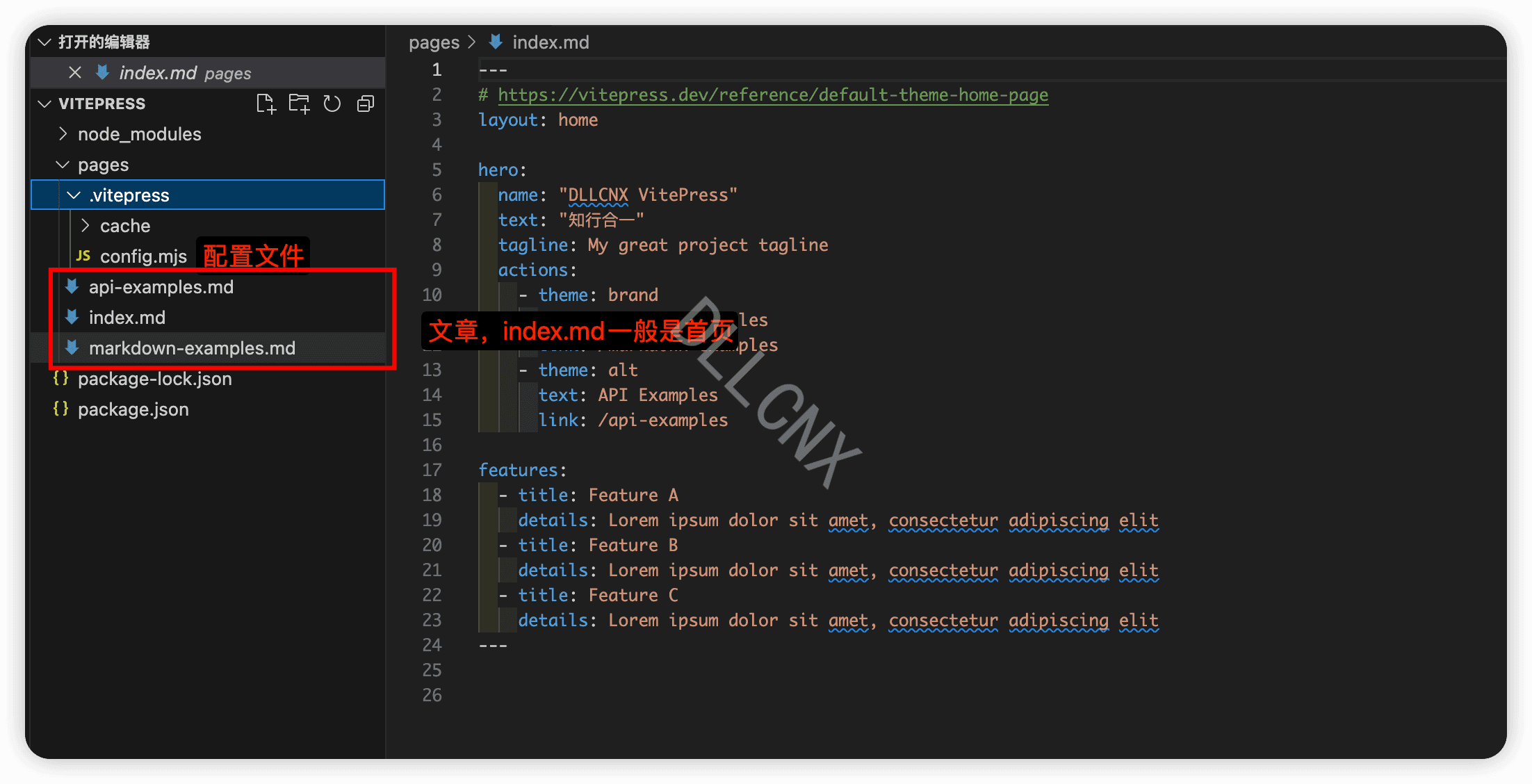Open markdown-examples.md file
The height and width of the screenshot is (784, 1532).
192,348
